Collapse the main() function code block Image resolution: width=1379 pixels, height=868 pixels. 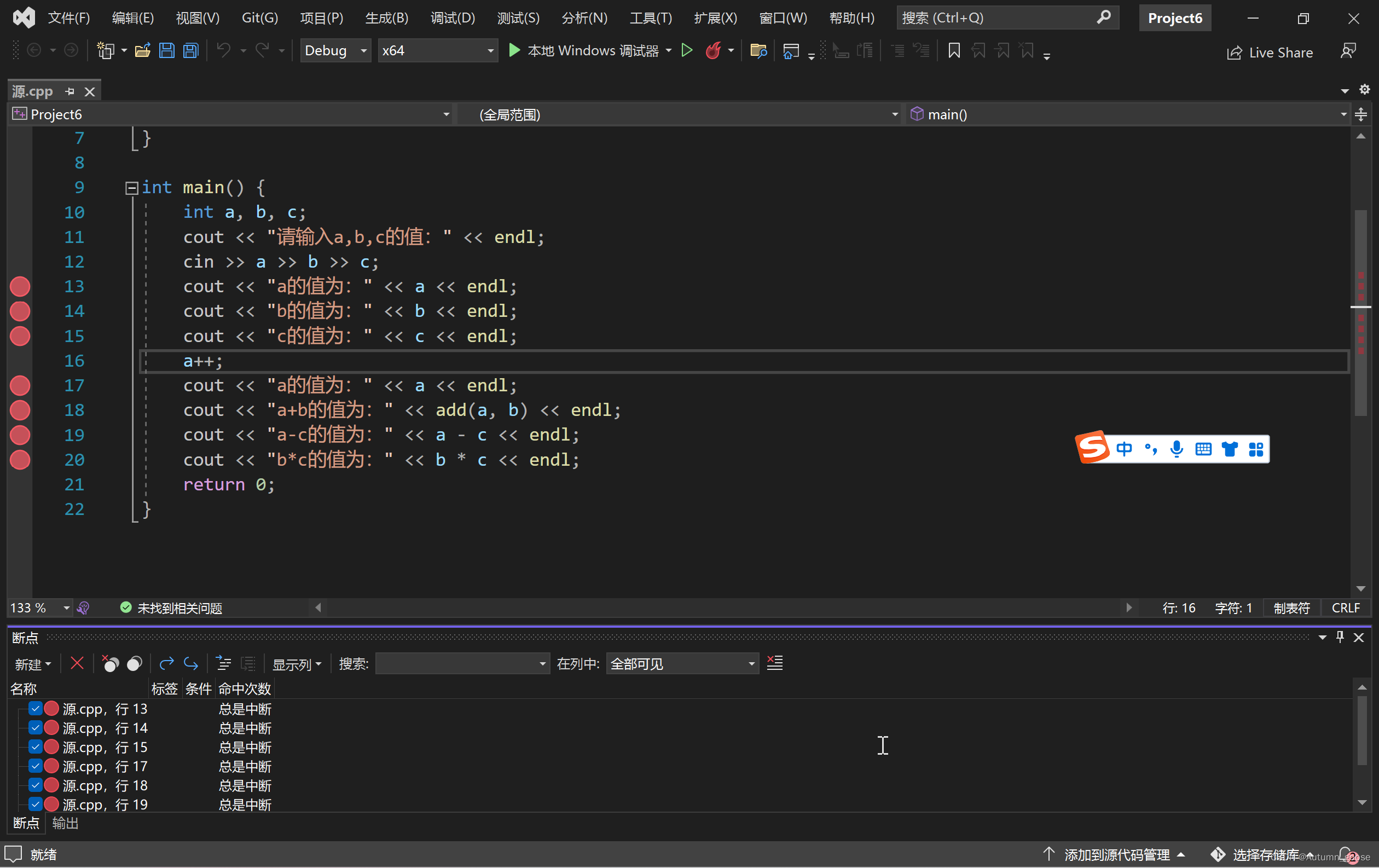[132, 188]
